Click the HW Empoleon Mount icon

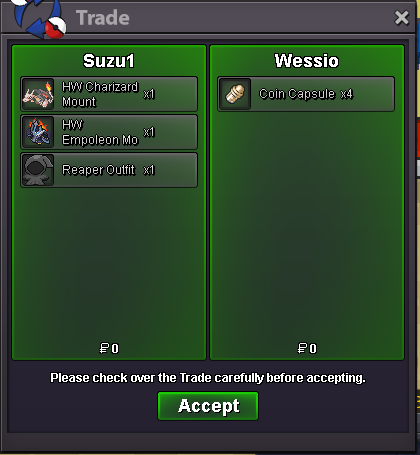click(x=38, y=132)
